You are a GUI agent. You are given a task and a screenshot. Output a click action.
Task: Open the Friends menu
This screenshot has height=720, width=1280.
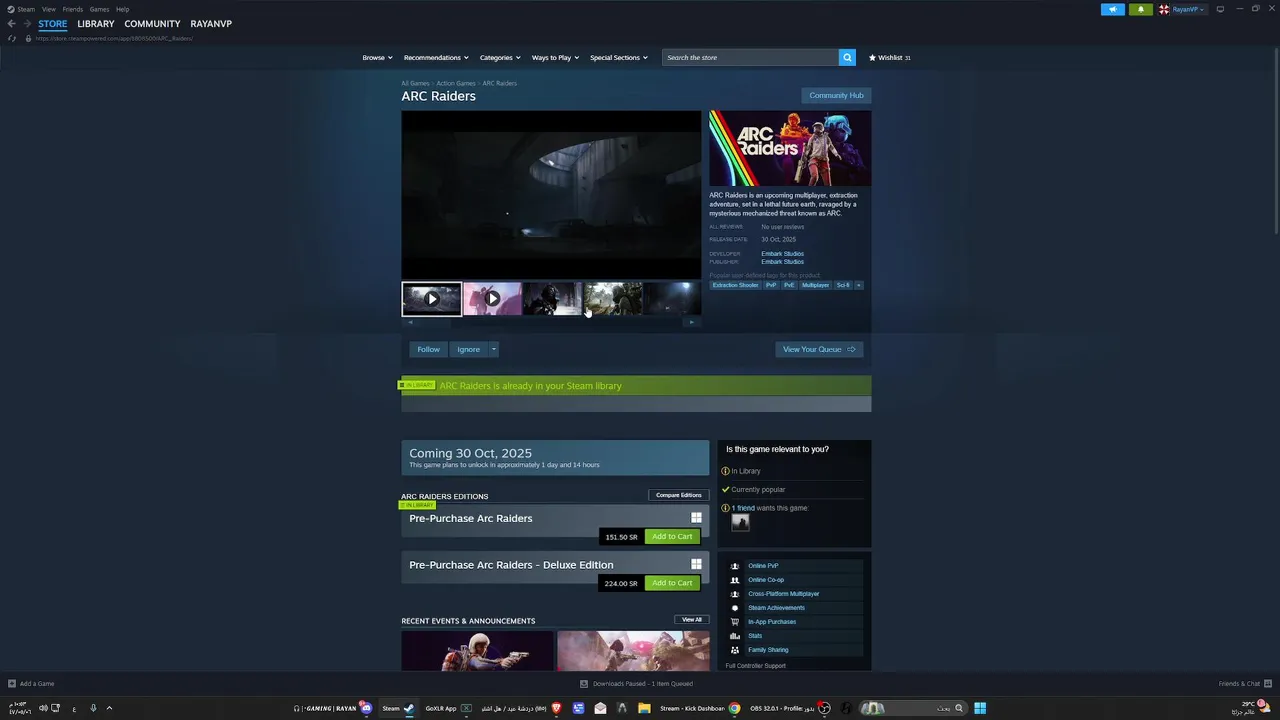(x=73, y=9)
